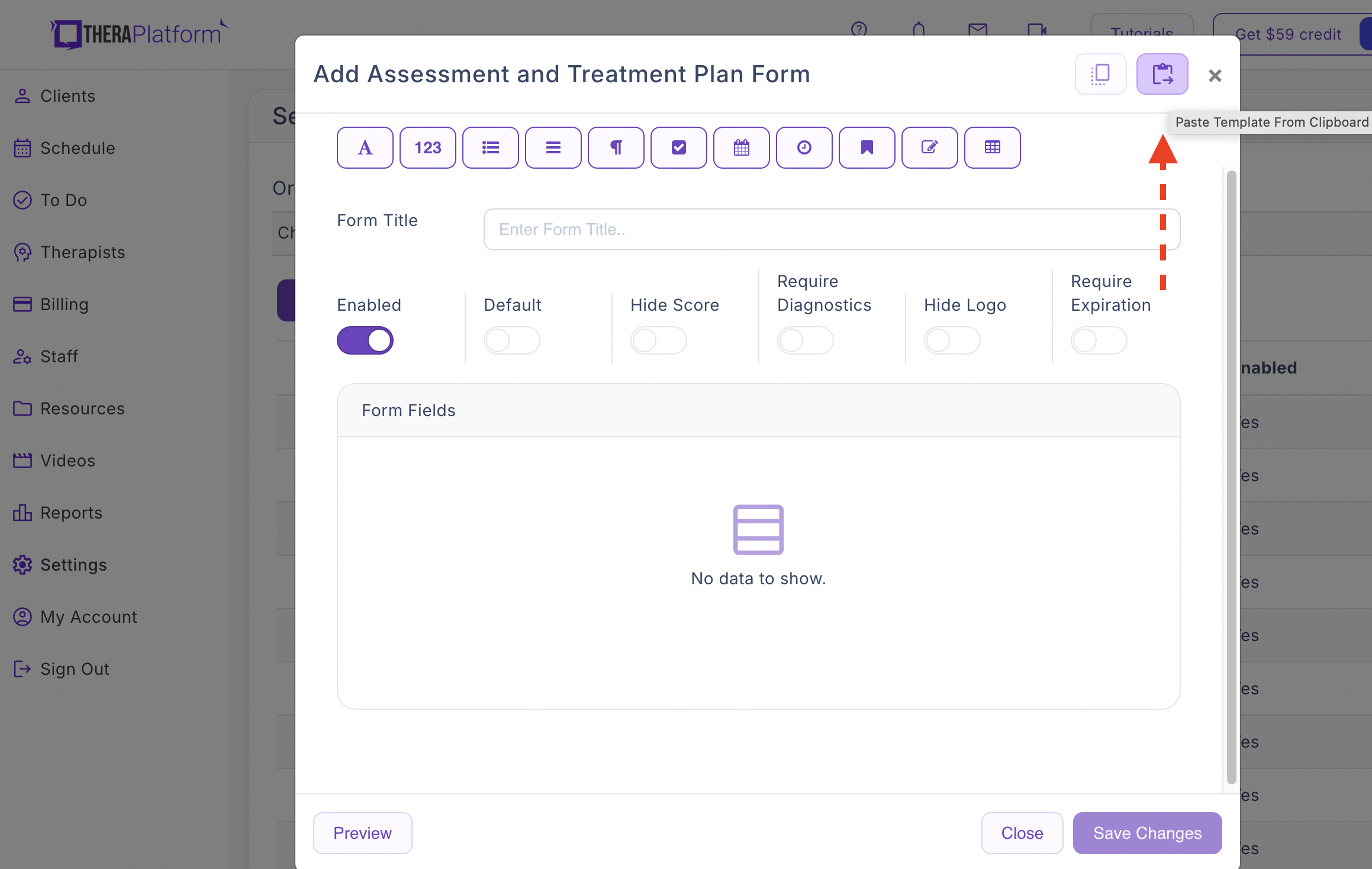Click Sign Out in sidebar
This screenshot has width=1372, height=869.
62,669
